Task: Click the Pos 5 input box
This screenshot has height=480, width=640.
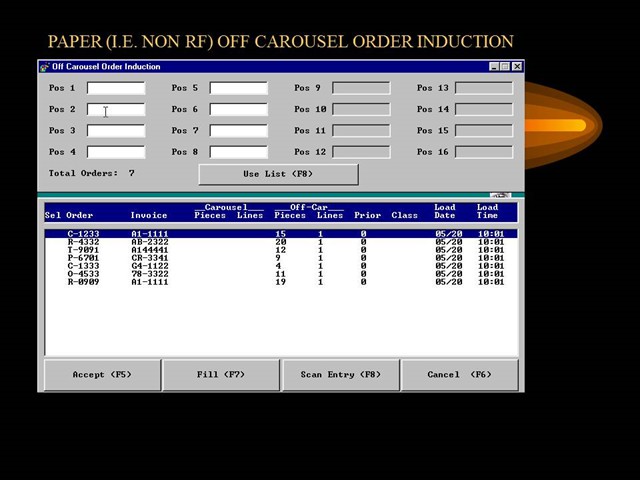Action: [x=238, y=88]
